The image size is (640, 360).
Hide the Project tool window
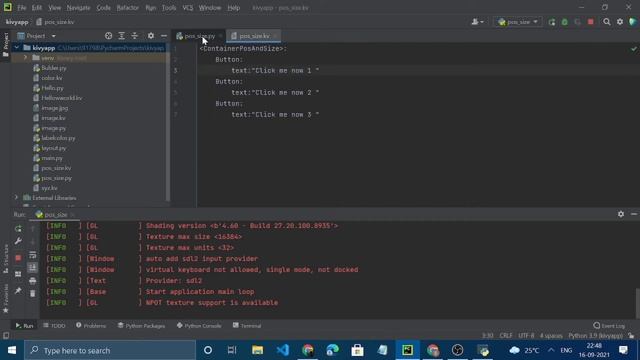click(x=164, y=36)
